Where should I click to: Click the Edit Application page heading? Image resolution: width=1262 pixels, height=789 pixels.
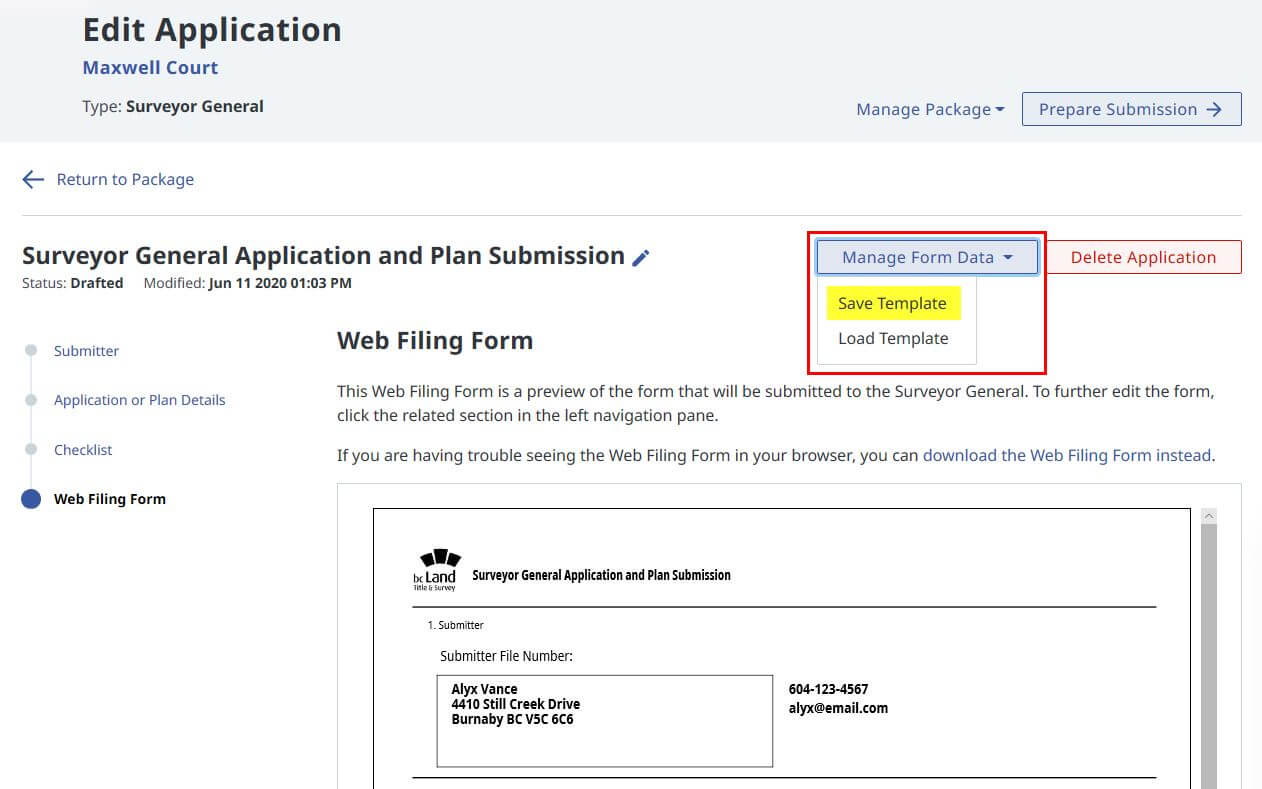pyautogui.click(x=212, y=30)
